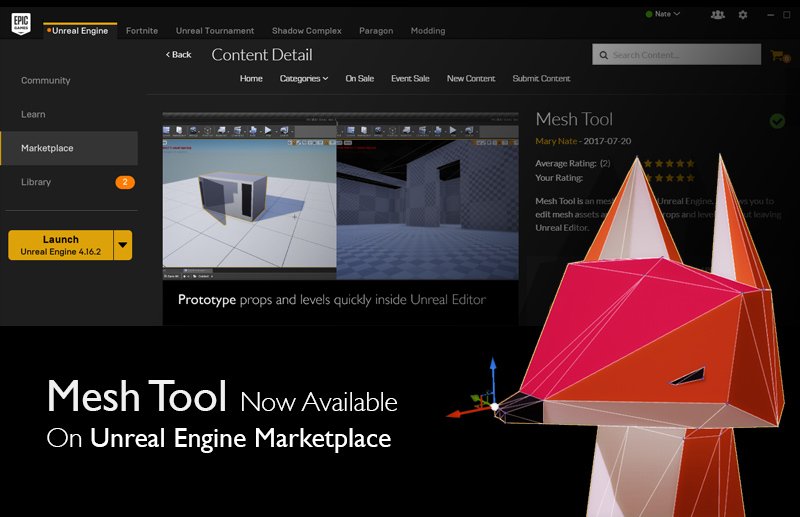
Task: Switch to the Paragon tab
Action: (376, 31)
